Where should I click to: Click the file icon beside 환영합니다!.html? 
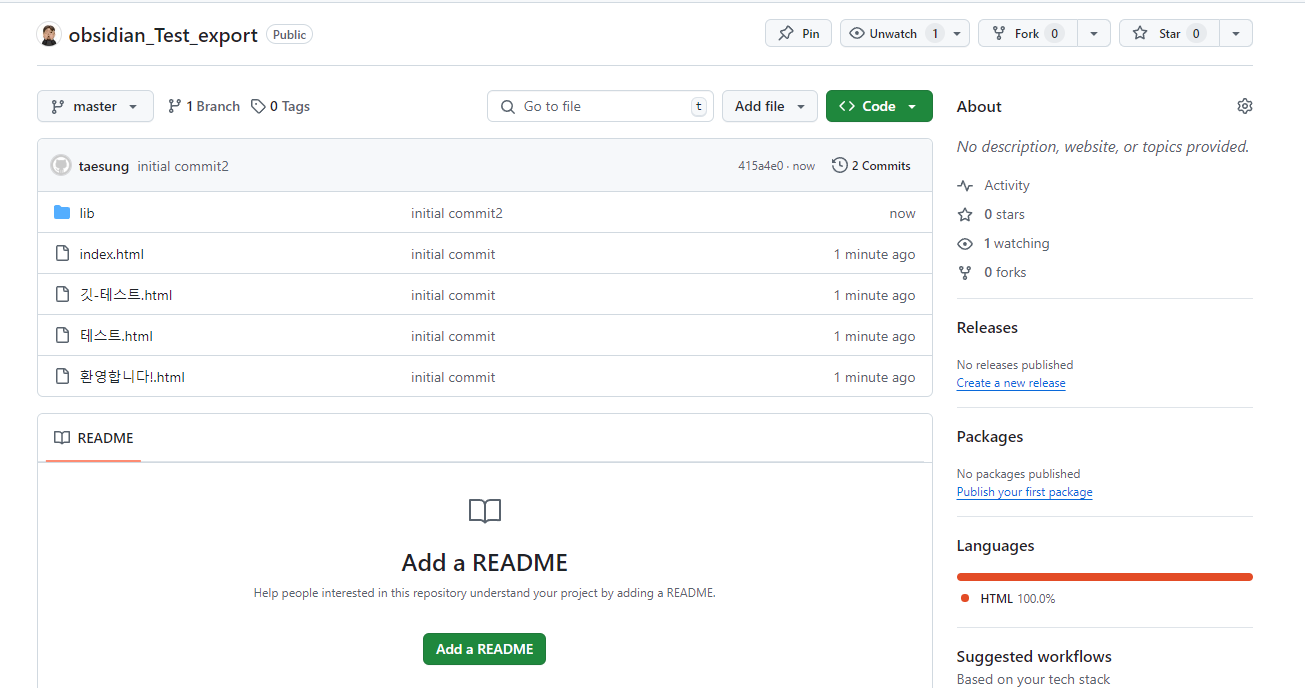[62, 377]
